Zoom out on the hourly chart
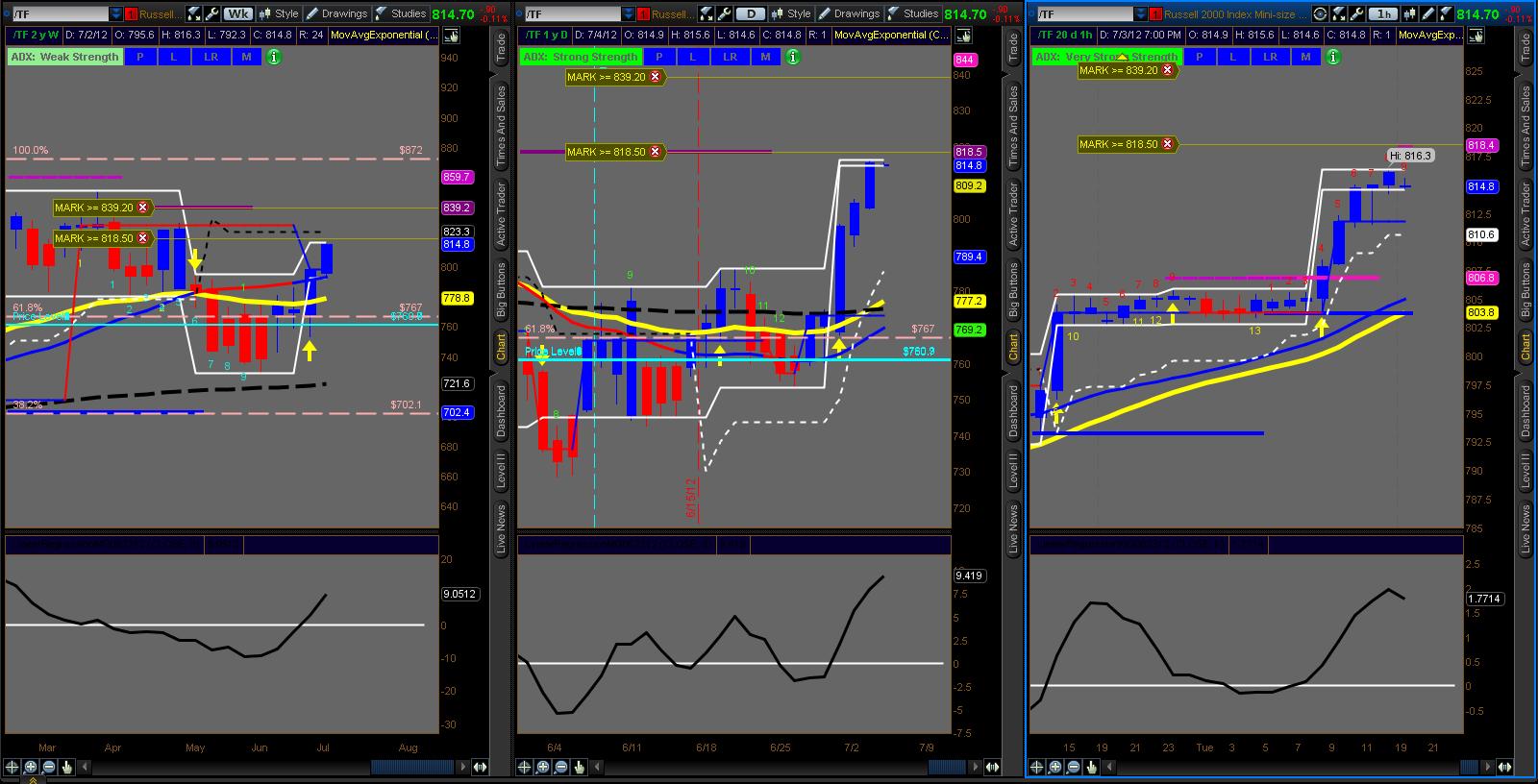Screen dimensions: 1538x784 coord(1074,767)
